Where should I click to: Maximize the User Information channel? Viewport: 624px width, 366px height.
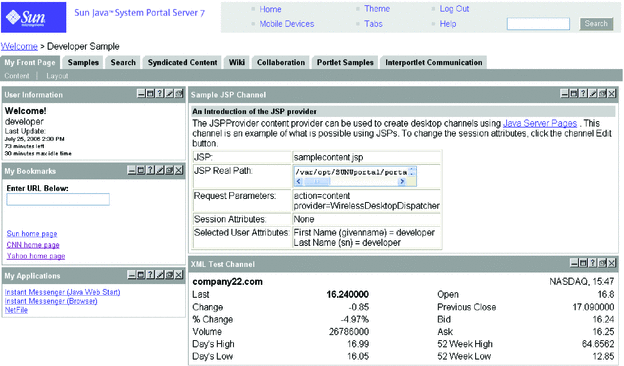[150, 94]
